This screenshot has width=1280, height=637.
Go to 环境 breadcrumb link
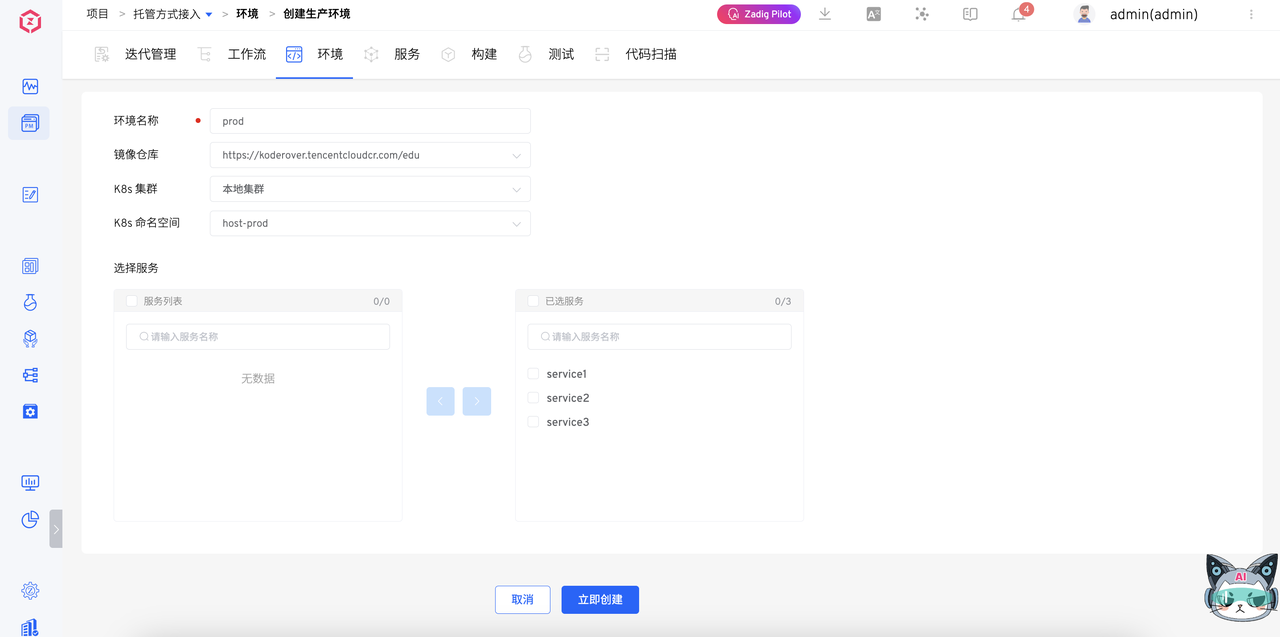coord(247,14)
